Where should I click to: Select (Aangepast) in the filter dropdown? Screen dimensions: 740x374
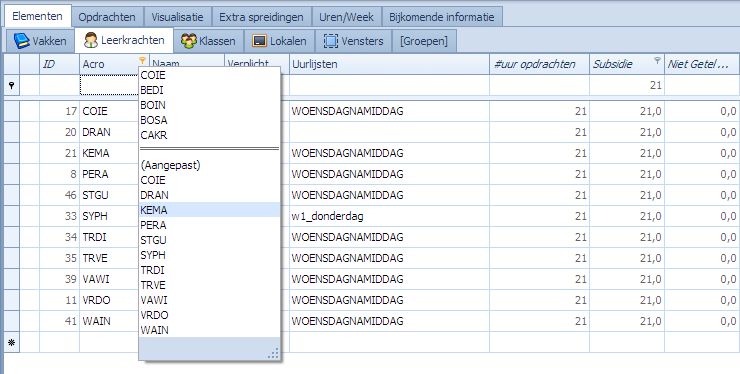[x=209, y=165]
